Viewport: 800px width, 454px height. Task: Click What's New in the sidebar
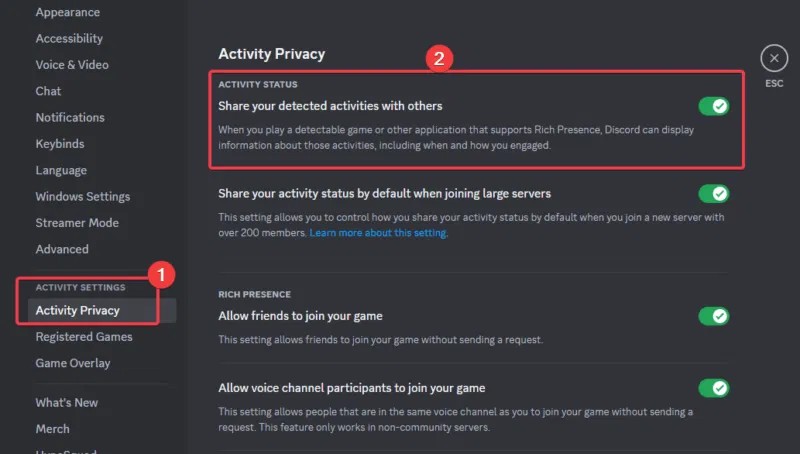[67, 402]
